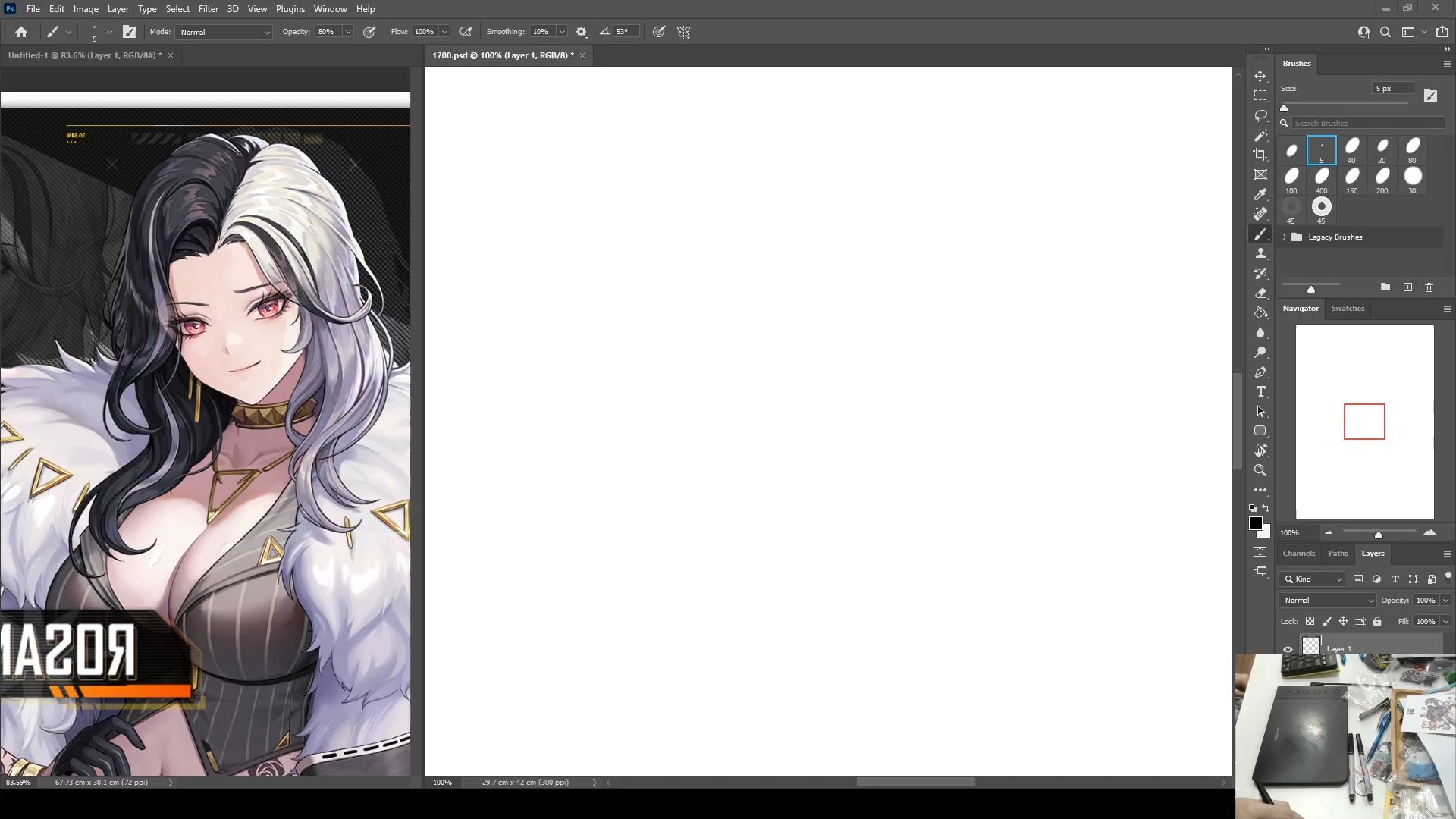Screen dimensions: 1456x819
Task: Toggle pressure for opacity
Action: click(369, 32)
